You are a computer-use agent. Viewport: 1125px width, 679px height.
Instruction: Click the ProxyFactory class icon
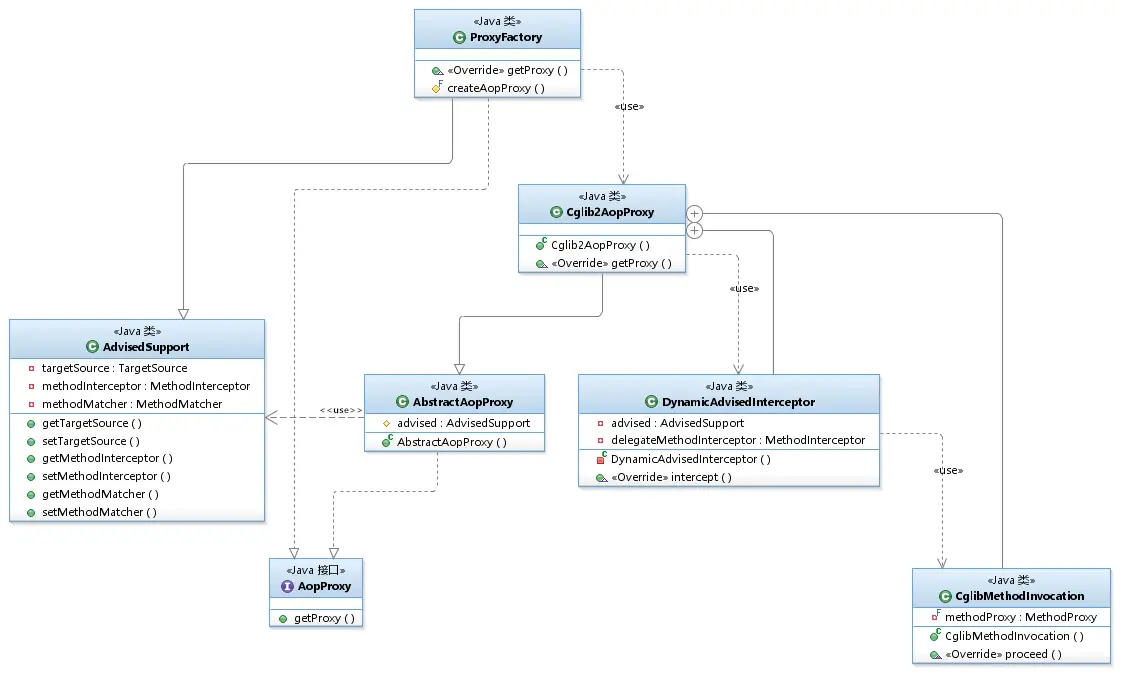pyautogui.click(x=459, y=37)
